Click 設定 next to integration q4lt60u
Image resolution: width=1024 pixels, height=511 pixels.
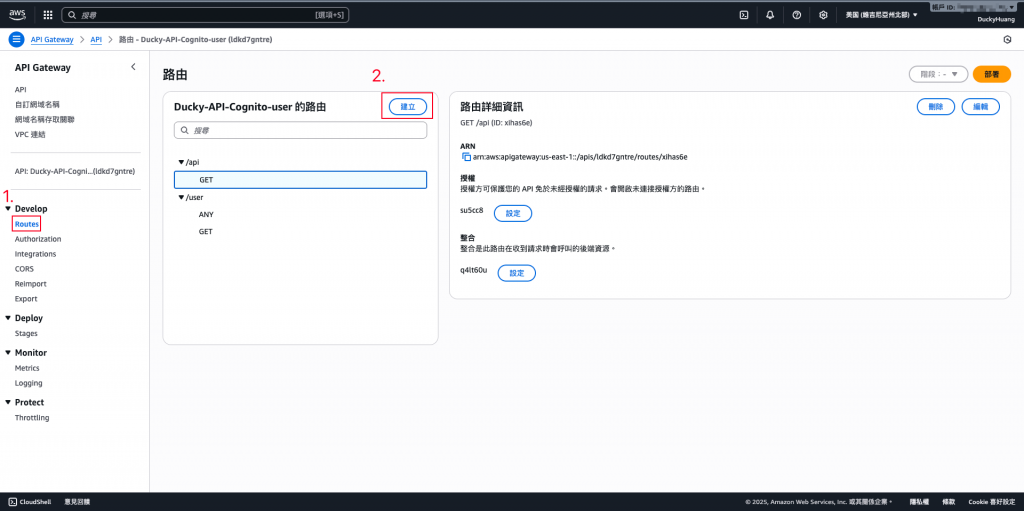(517, 273)
